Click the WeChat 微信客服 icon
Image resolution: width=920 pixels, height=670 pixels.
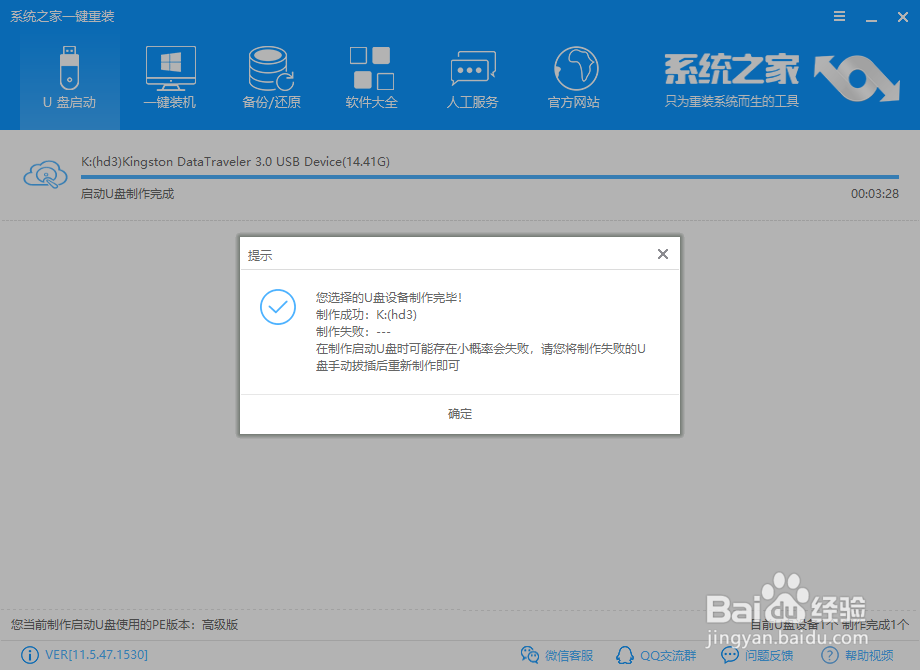[x=530, y=655]
